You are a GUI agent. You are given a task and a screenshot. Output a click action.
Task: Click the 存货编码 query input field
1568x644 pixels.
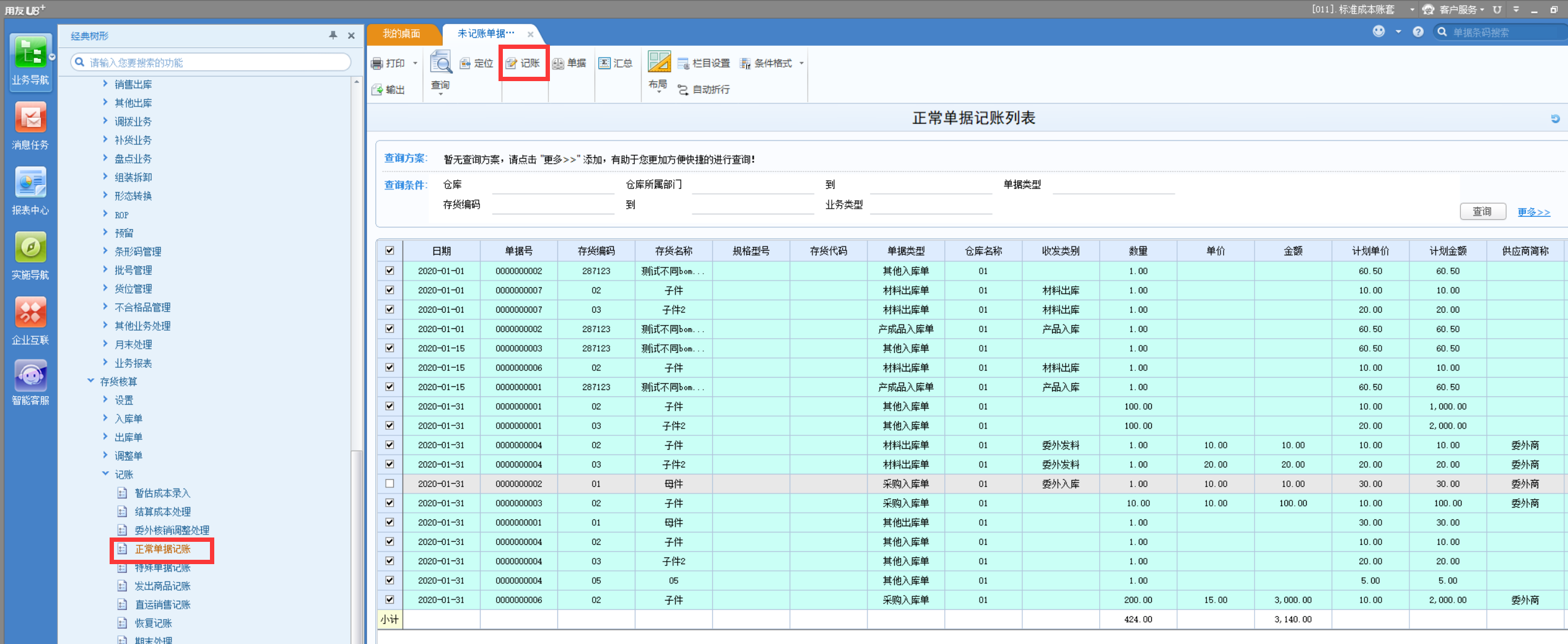click(x=553, y=204)
